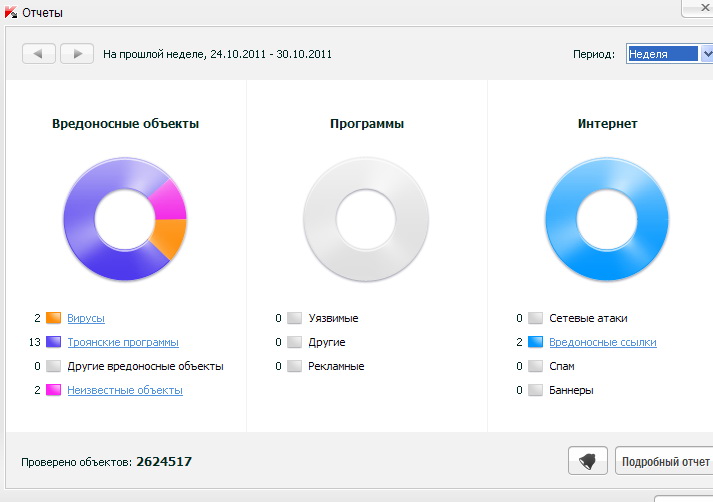Click the Сетевые атаки legend entry
This screenshot has height=502, width=713.
pyautogui.click(x=589, y=318)
